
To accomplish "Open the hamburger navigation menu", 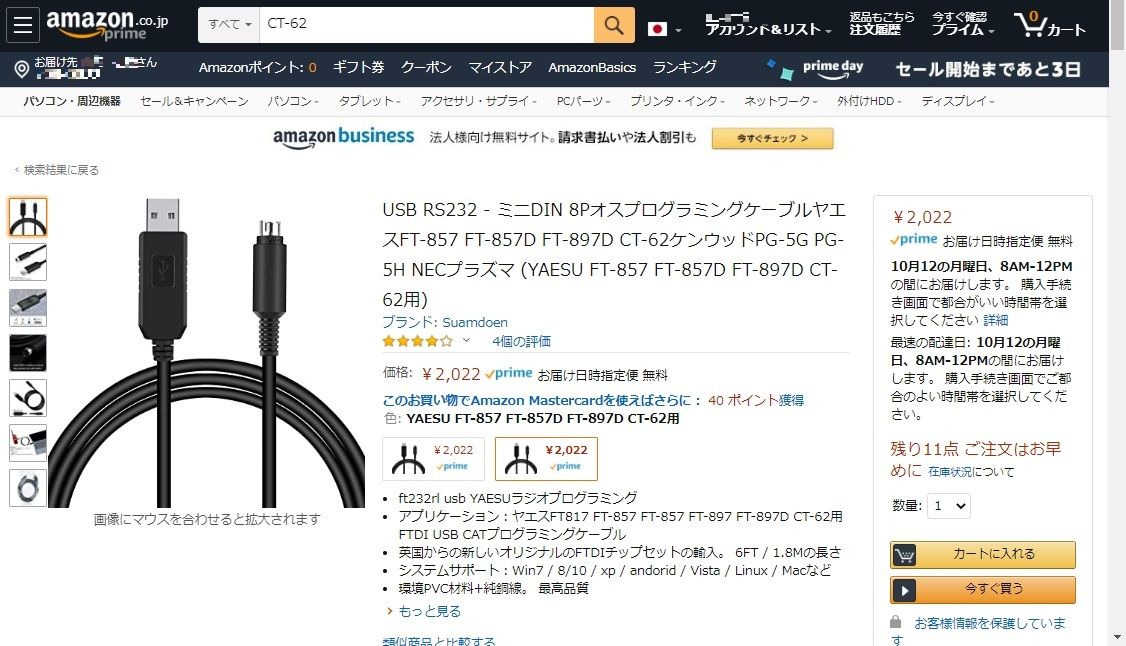I will click(x=22, y=25).
